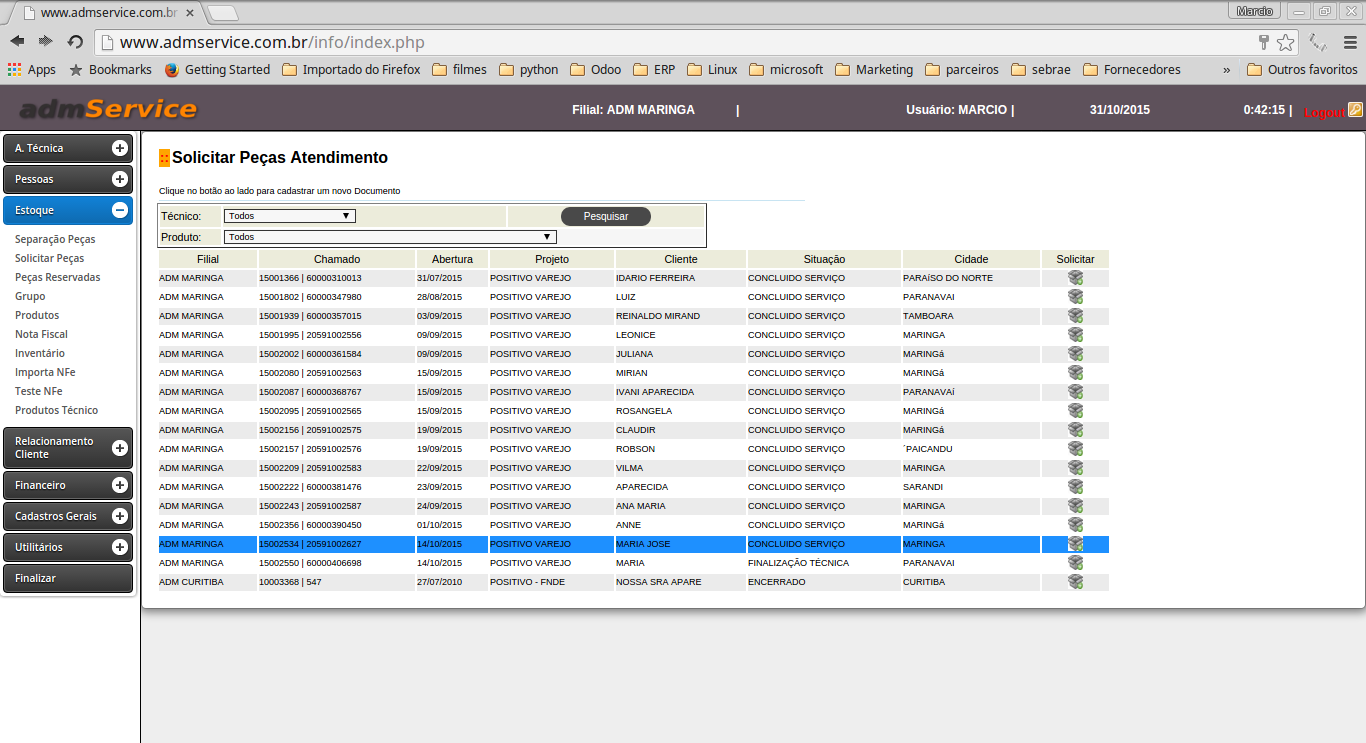Click the request-parts icon for IDARIO FERREIRA
The image size is (1366, 743).
pyautogui.click(x=1075, y=278)
